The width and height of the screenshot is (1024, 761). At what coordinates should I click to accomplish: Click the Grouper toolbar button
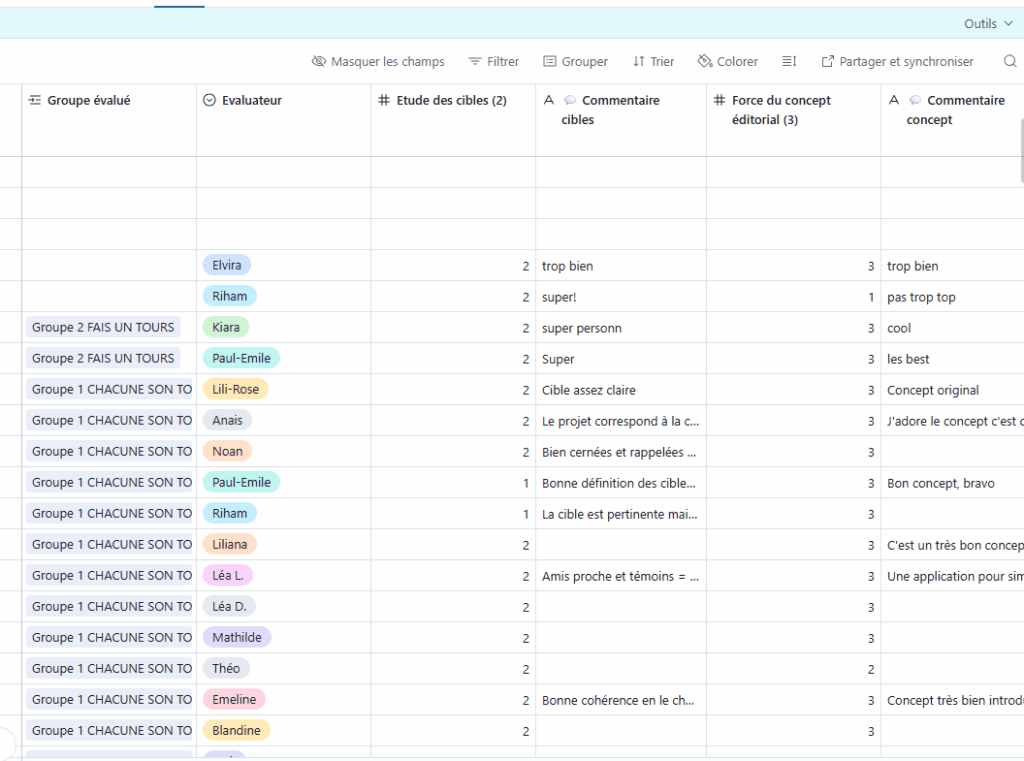[x=575, y=61]
